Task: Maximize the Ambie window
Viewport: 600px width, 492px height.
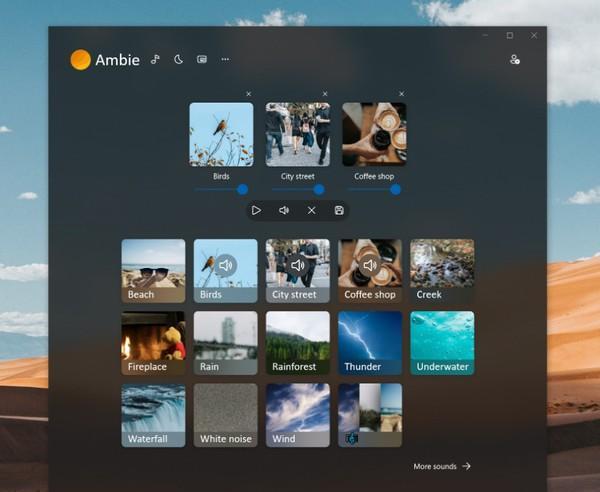Action: pyautogui.click(x=510, y=35)
